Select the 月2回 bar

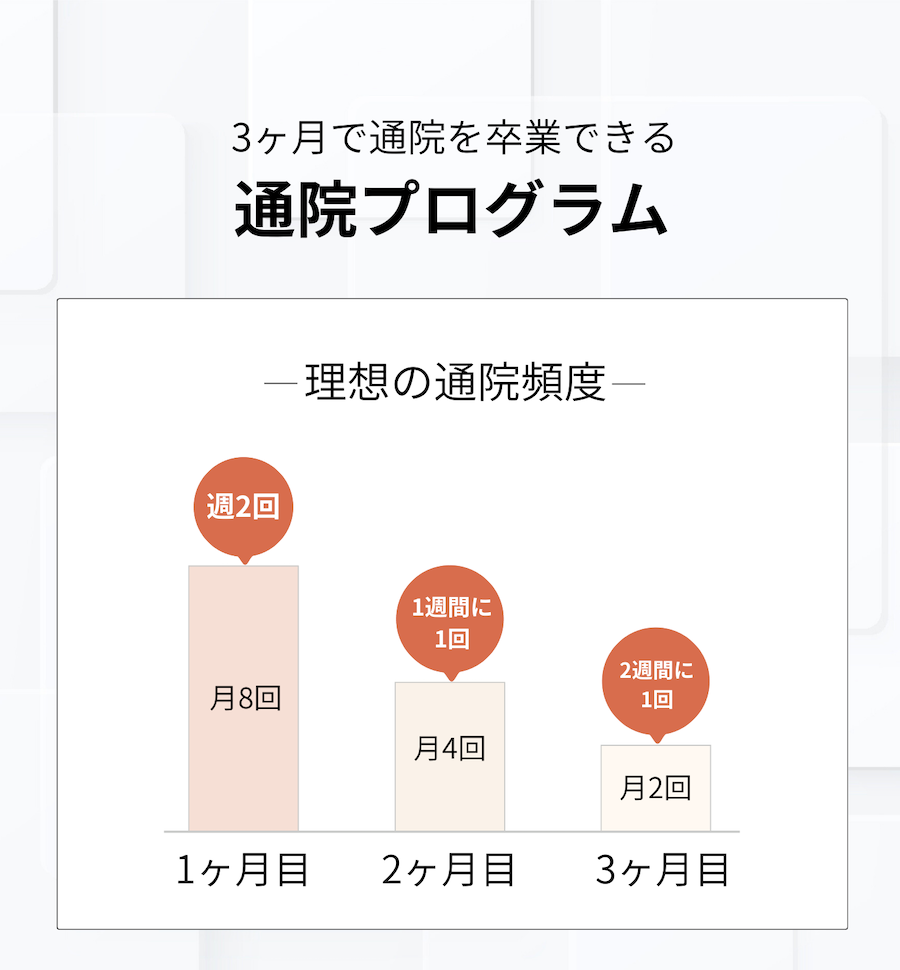656,788
